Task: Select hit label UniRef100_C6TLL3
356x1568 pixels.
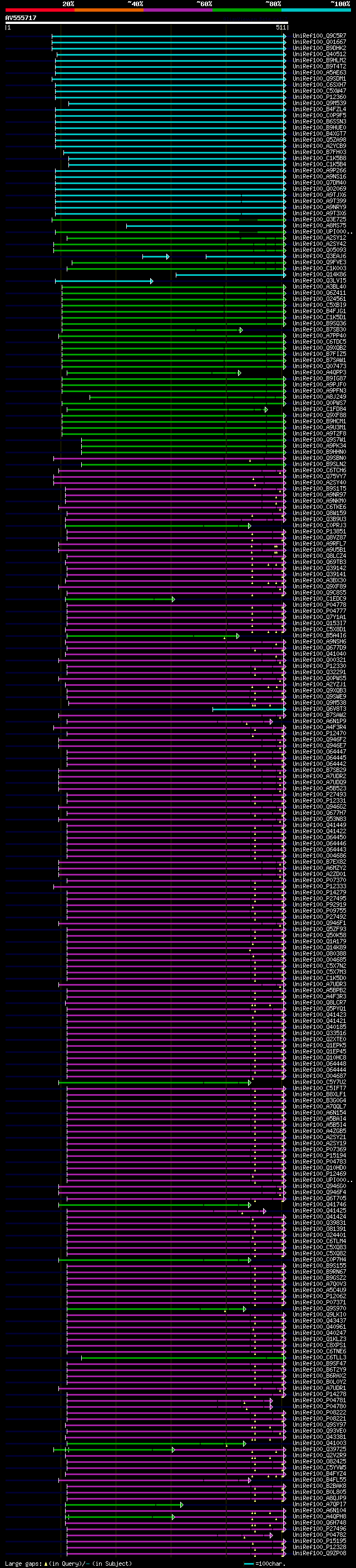Action: click(x=319, y=1357)
